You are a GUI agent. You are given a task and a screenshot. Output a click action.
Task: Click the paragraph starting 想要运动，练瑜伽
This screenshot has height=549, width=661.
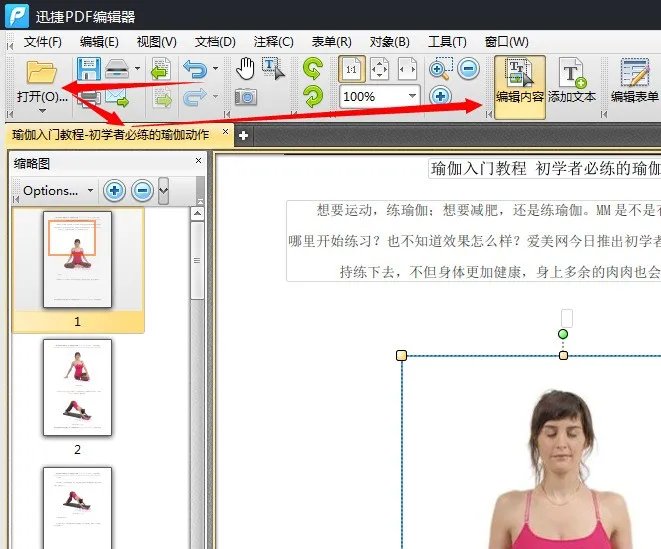474,241
